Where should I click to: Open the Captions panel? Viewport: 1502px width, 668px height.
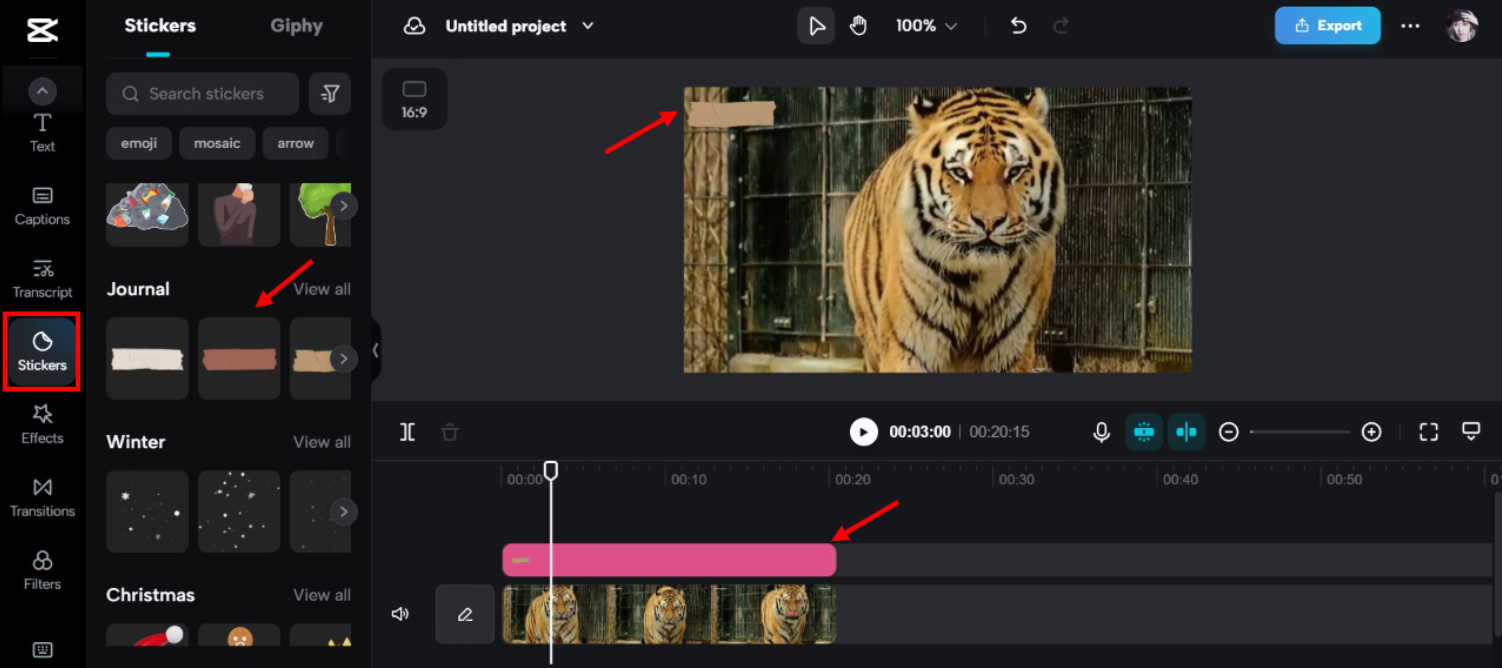pyautogui.click(x=42, y=206)
